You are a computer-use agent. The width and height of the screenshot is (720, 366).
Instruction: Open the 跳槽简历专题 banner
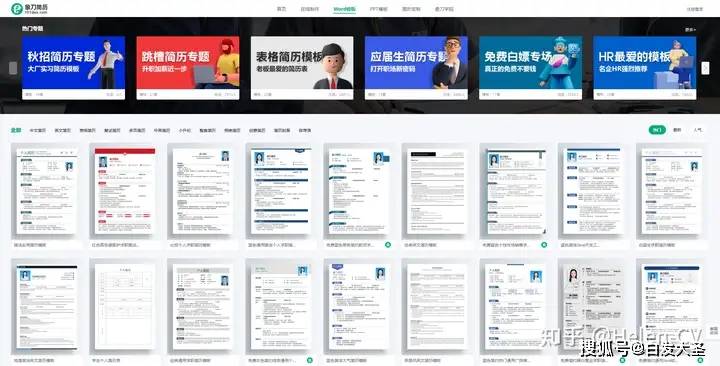click(x=188, y=68)
